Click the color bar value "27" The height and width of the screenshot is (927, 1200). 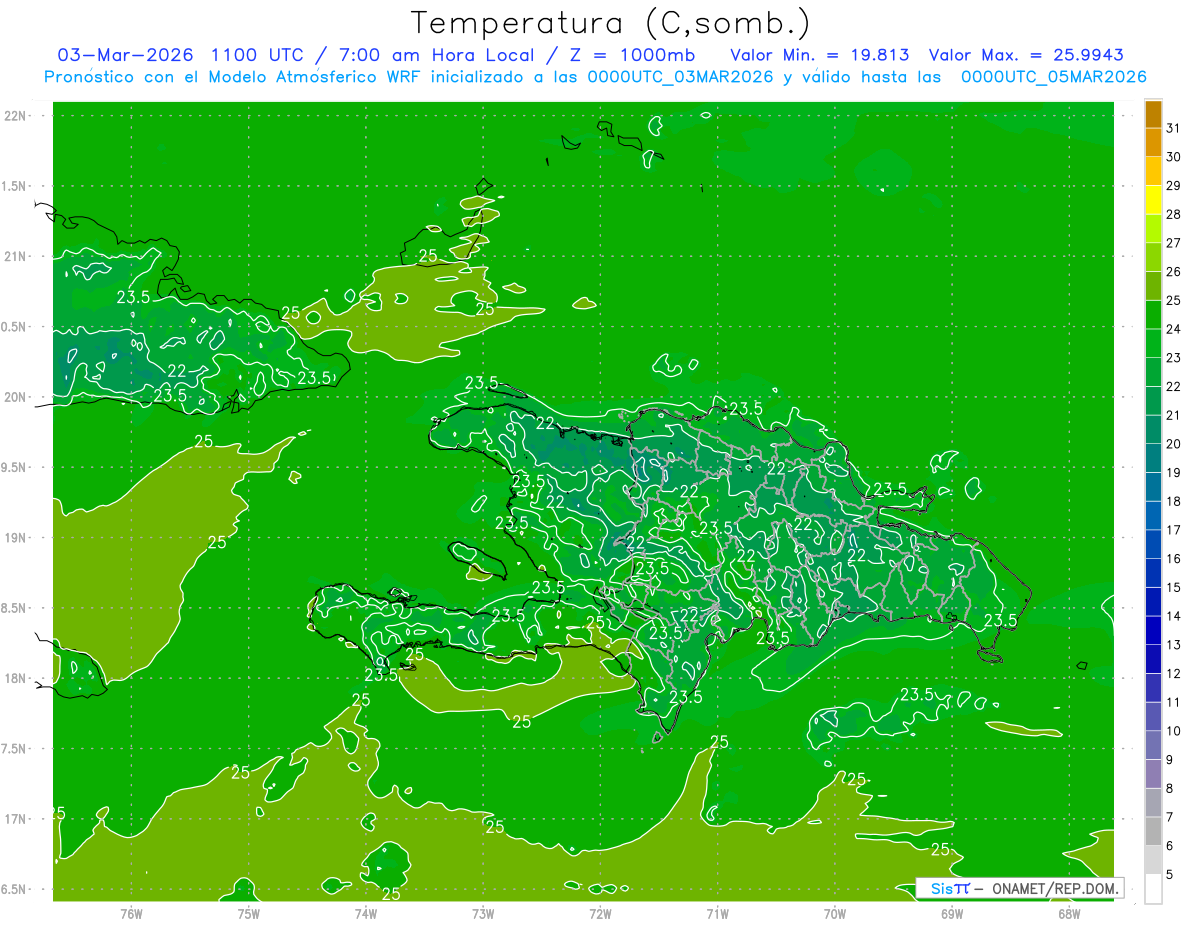point(1173,242)
